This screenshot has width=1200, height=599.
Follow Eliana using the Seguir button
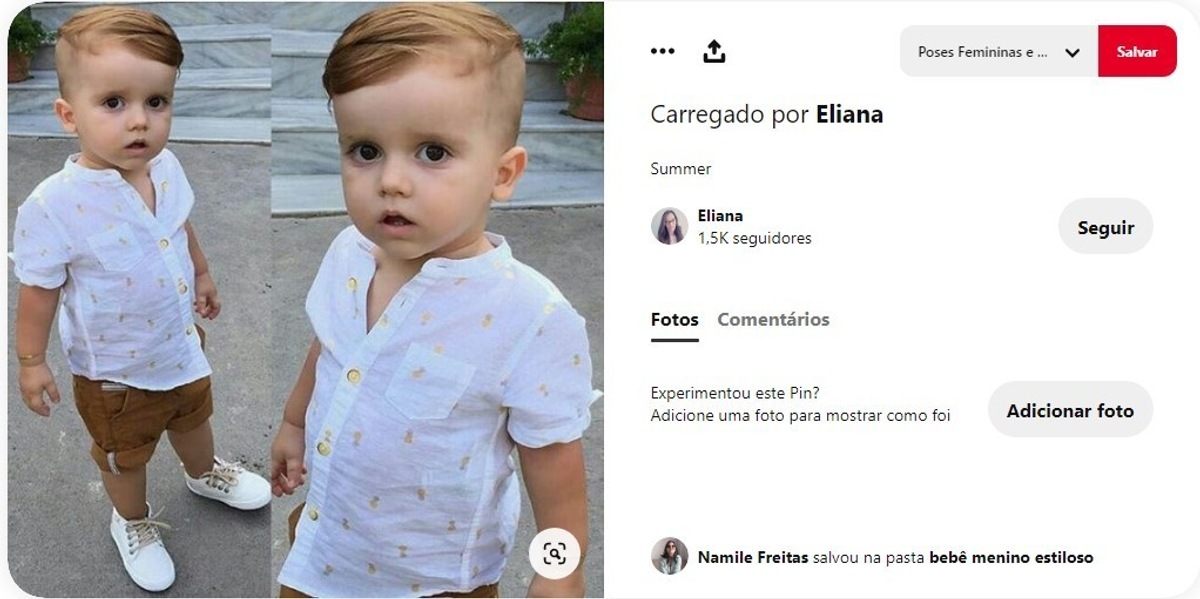pos(1105,226)
